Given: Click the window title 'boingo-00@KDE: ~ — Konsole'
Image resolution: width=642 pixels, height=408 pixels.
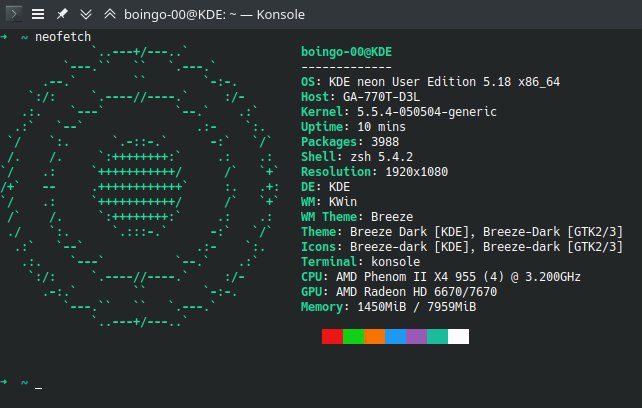Looking at the screenshot, I should click(214, 15).
